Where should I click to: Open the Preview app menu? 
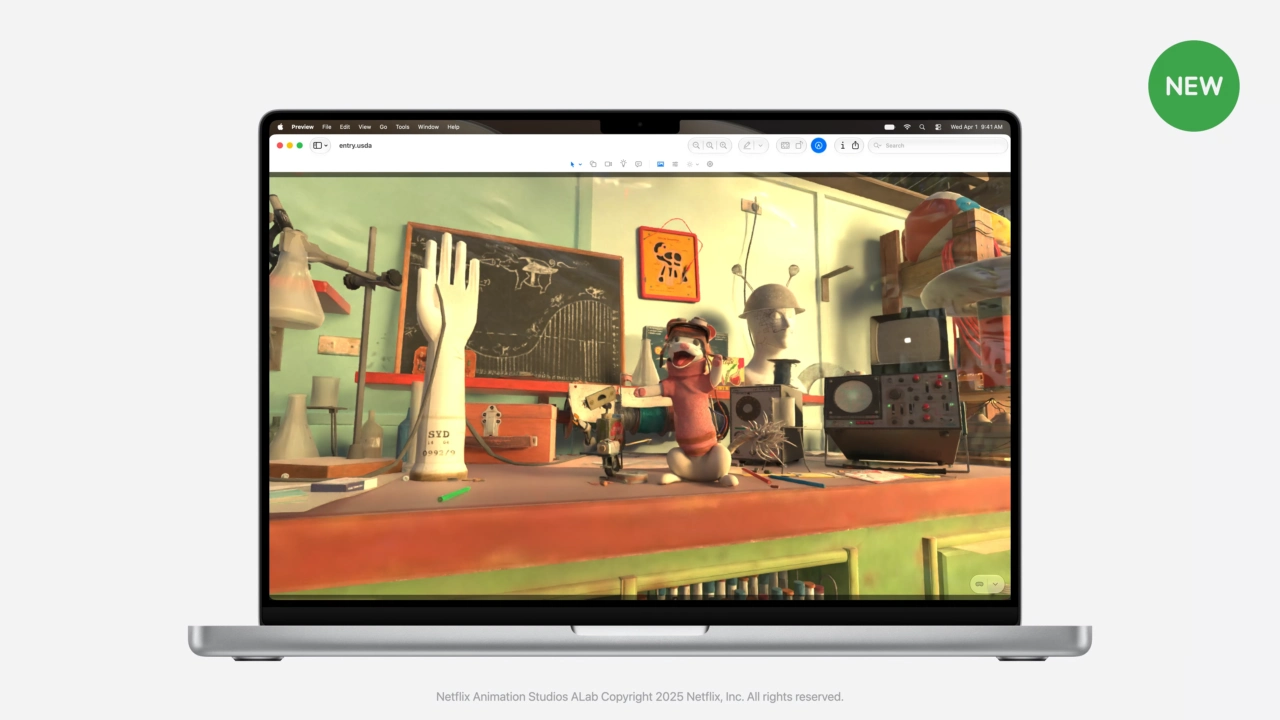[302, 127]
